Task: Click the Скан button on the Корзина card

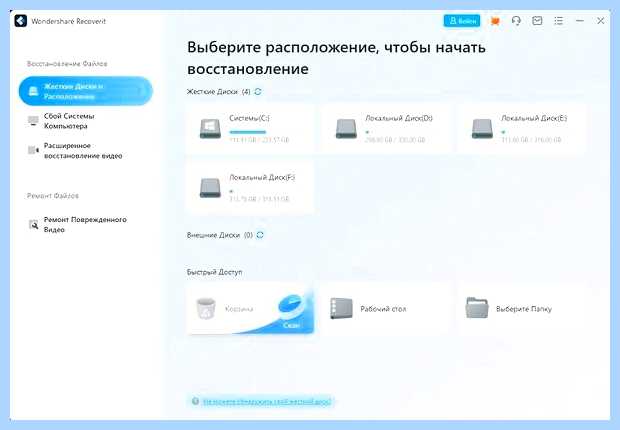Action: pyautogui.click(x=291, y=325)
